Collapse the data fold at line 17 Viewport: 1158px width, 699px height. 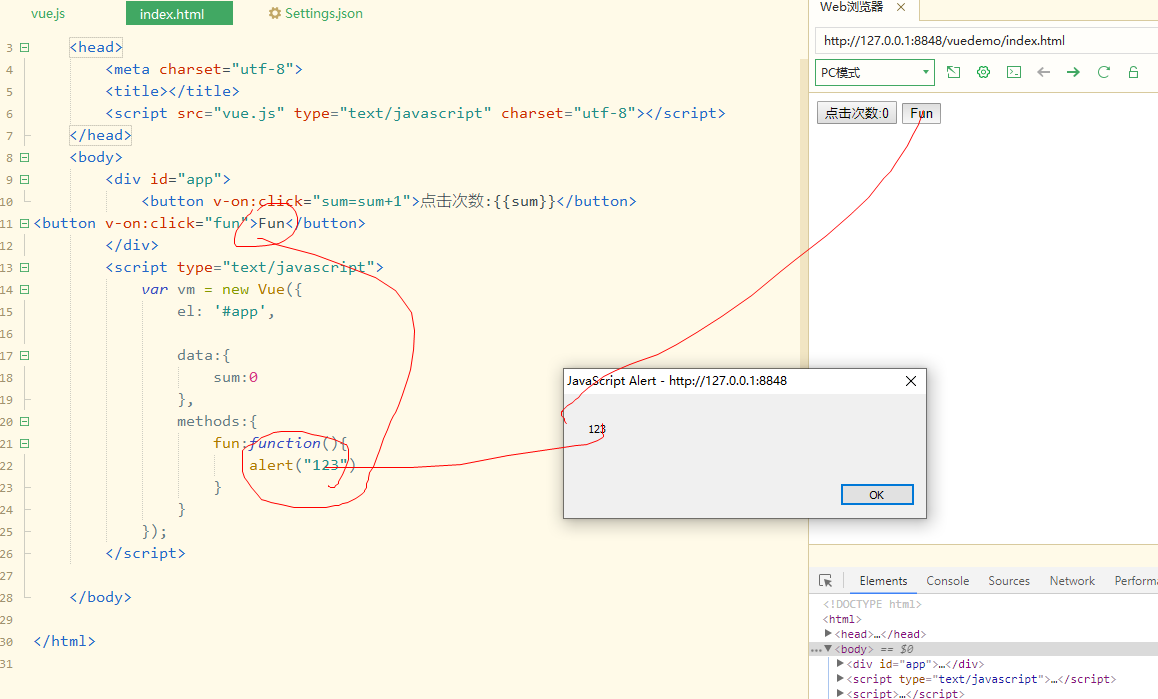[x=24, y=355]
